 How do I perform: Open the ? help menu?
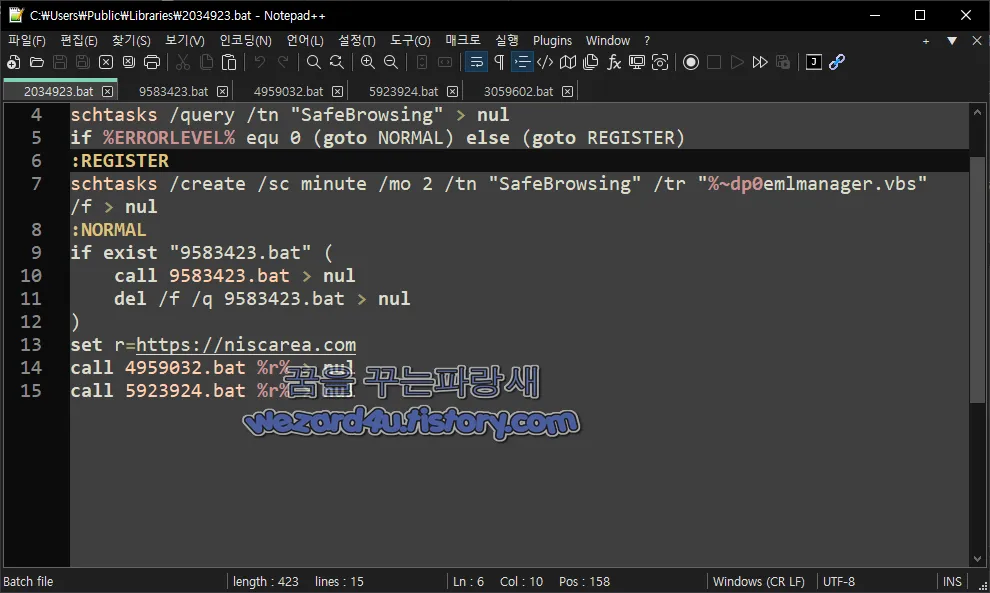(x=647, y=40)
